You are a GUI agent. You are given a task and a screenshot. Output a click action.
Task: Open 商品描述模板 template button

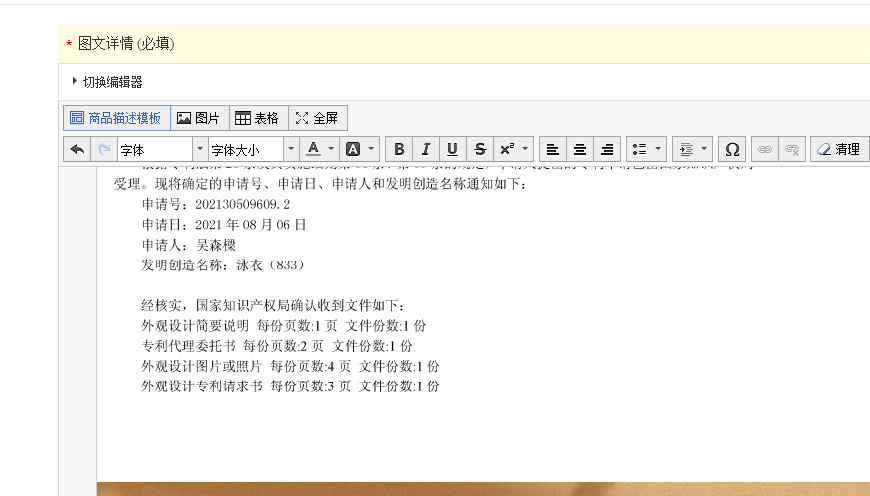pos(117,118)
